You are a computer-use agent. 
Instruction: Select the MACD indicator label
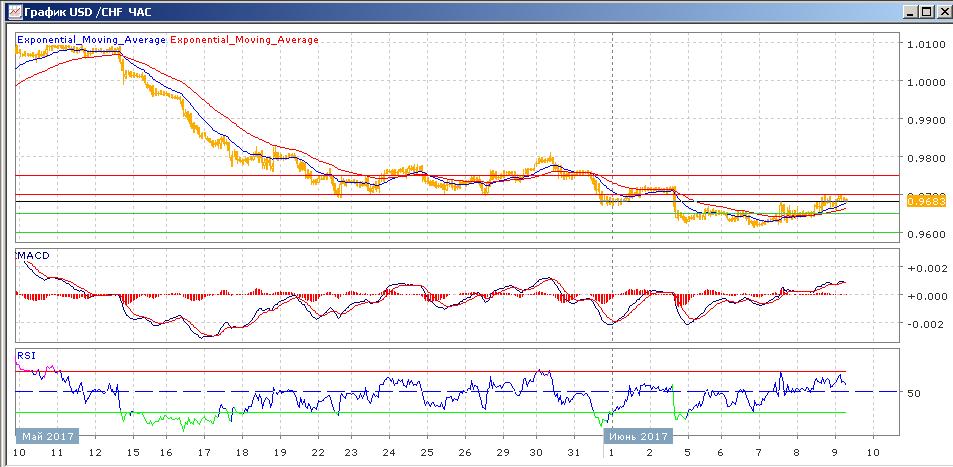[33, 256]
